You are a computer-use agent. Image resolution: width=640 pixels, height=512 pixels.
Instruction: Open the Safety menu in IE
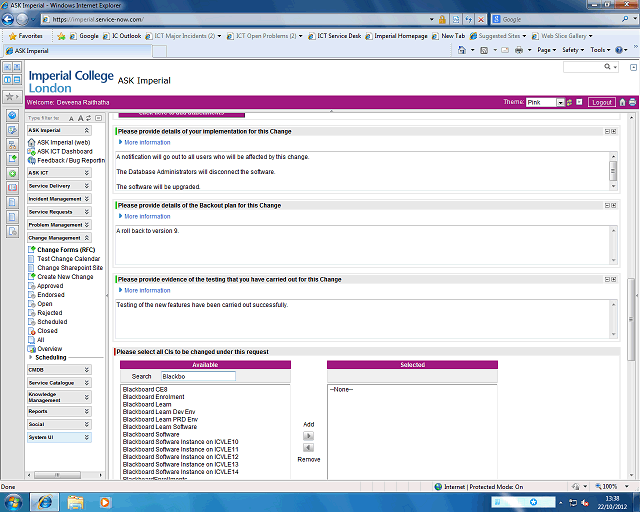coord(572,49)
